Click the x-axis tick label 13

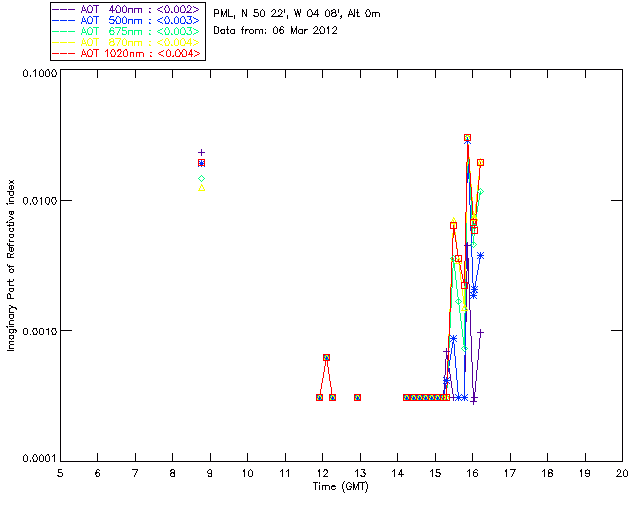pyautogui.click(x=360, y=473)
